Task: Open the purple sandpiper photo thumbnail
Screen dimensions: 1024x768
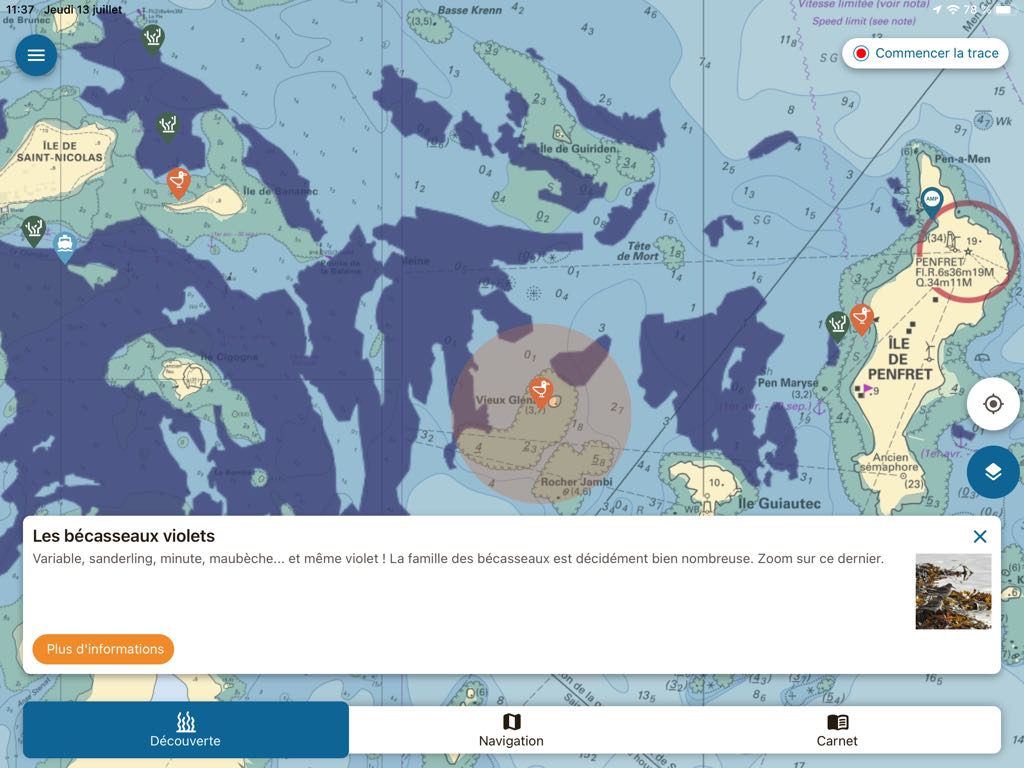Action: (x=953, y=591)
